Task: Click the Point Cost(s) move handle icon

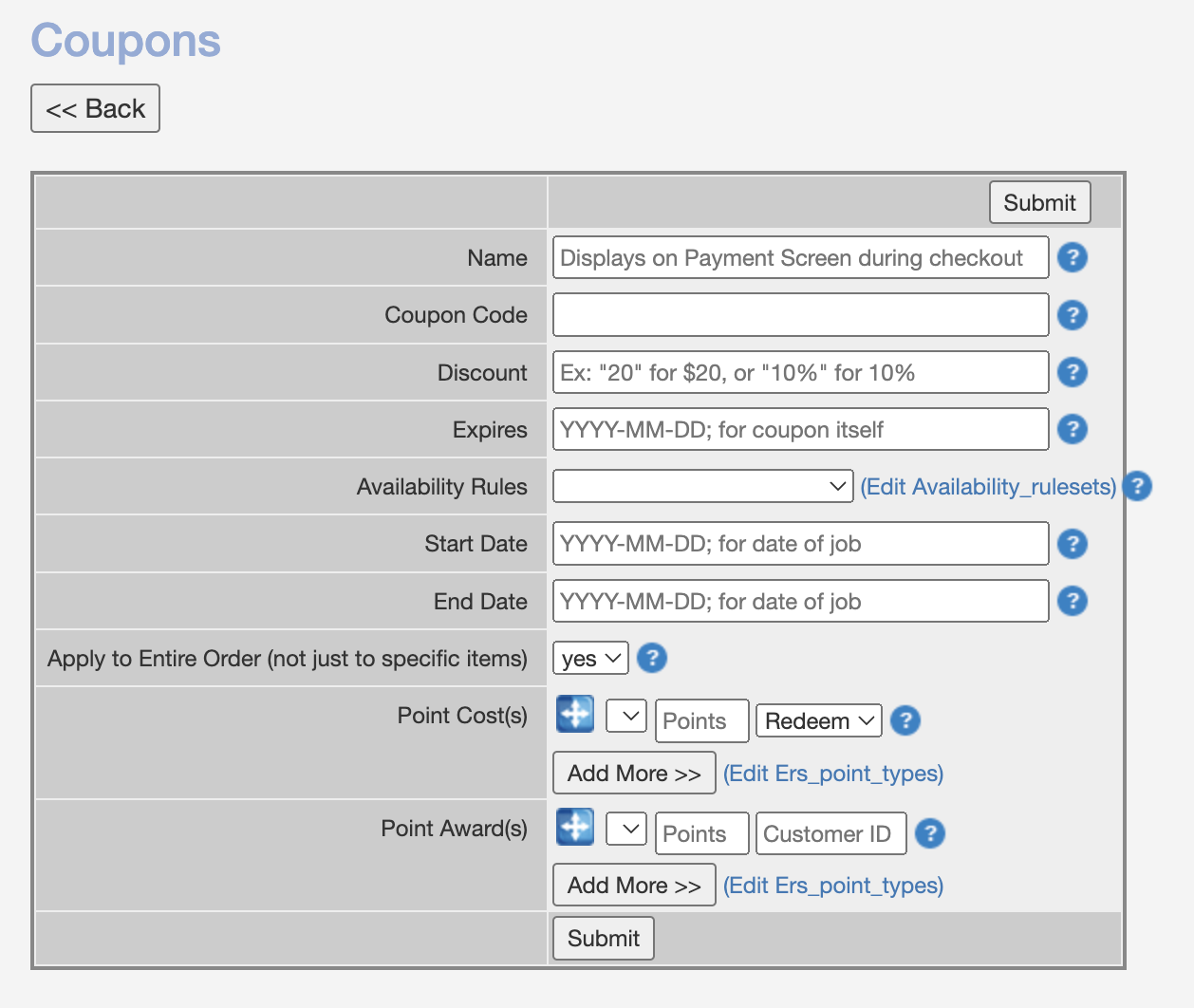Action: pyautogui.click(x=575, y=714)
